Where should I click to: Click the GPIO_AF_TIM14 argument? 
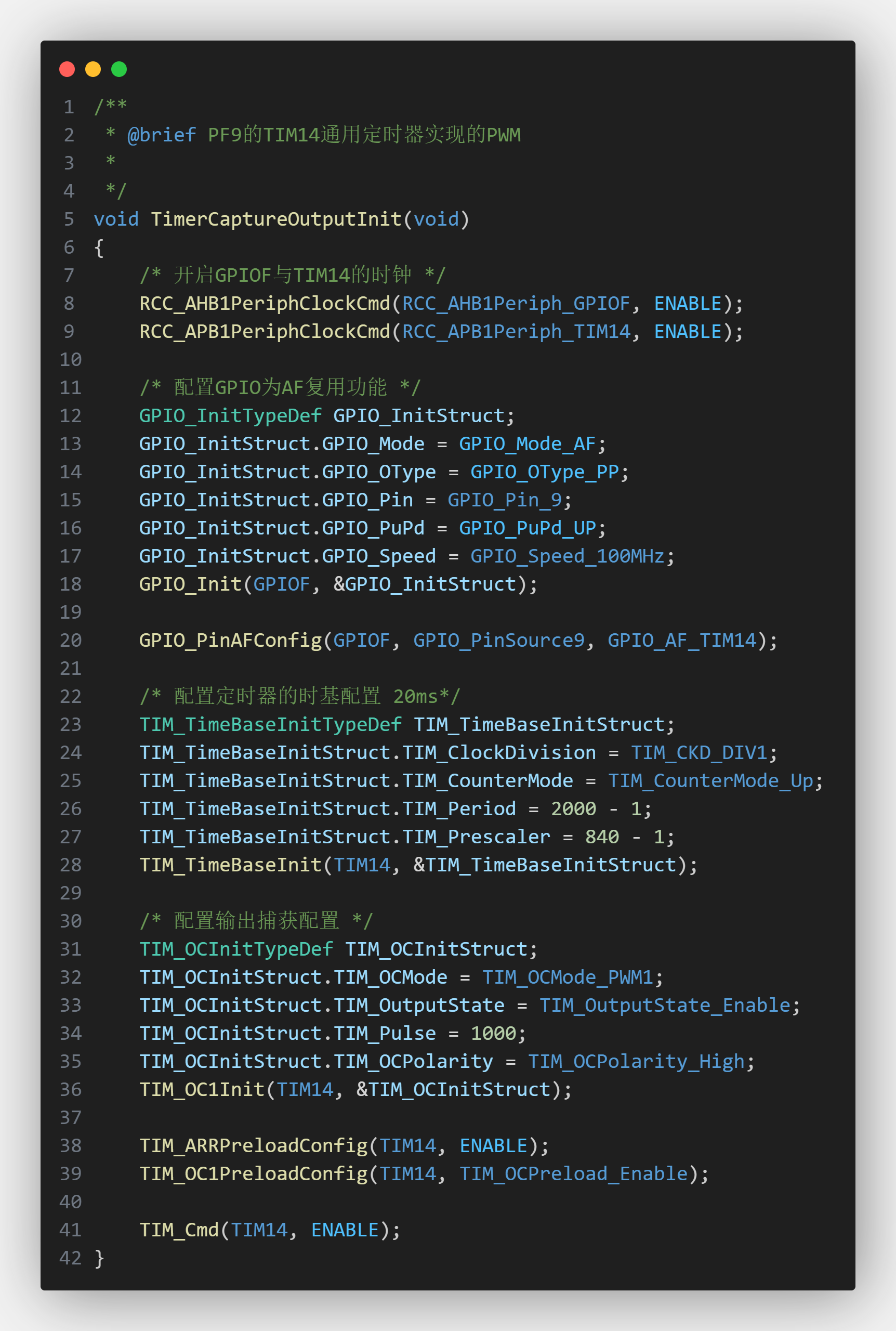682,641
